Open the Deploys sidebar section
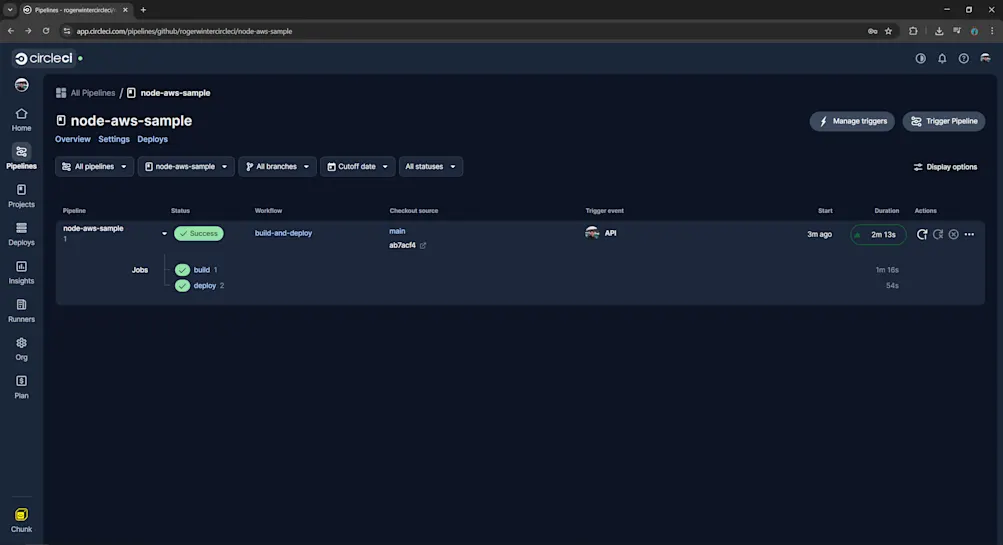Screen dimensions: 1003x545 click(x=21, y=234)
